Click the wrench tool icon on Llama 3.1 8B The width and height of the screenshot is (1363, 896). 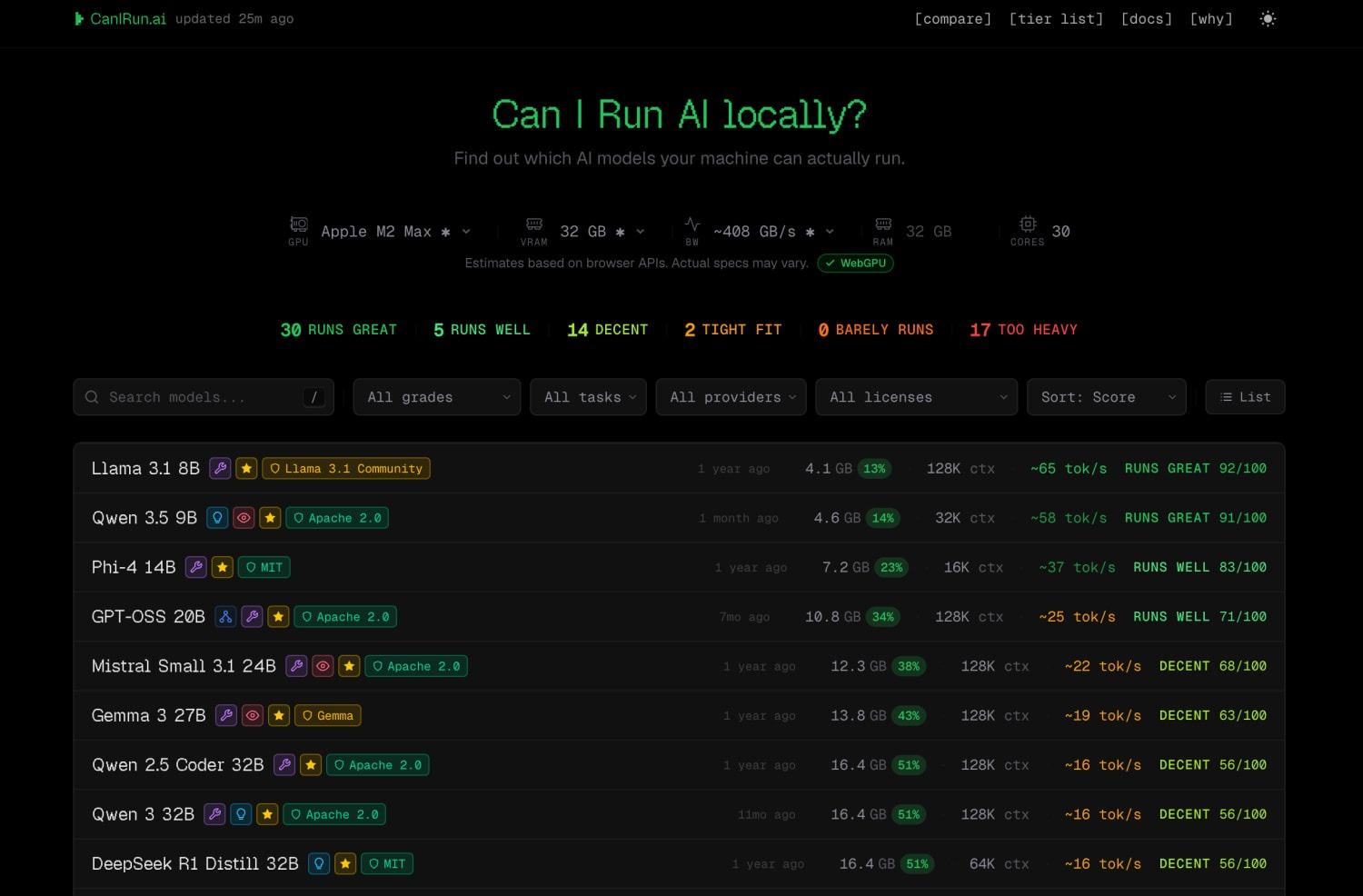(x=220, y=469)
